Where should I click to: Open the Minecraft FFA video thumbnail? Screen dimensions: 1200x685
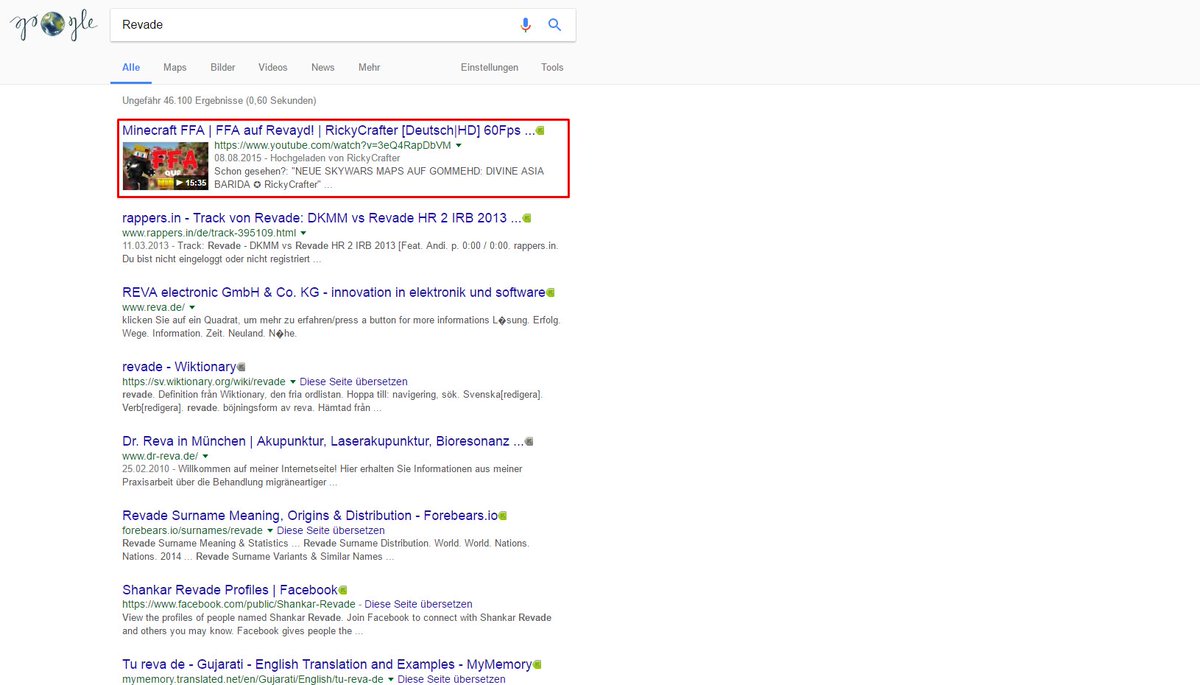pyautogui.click(x=165, y=166)
